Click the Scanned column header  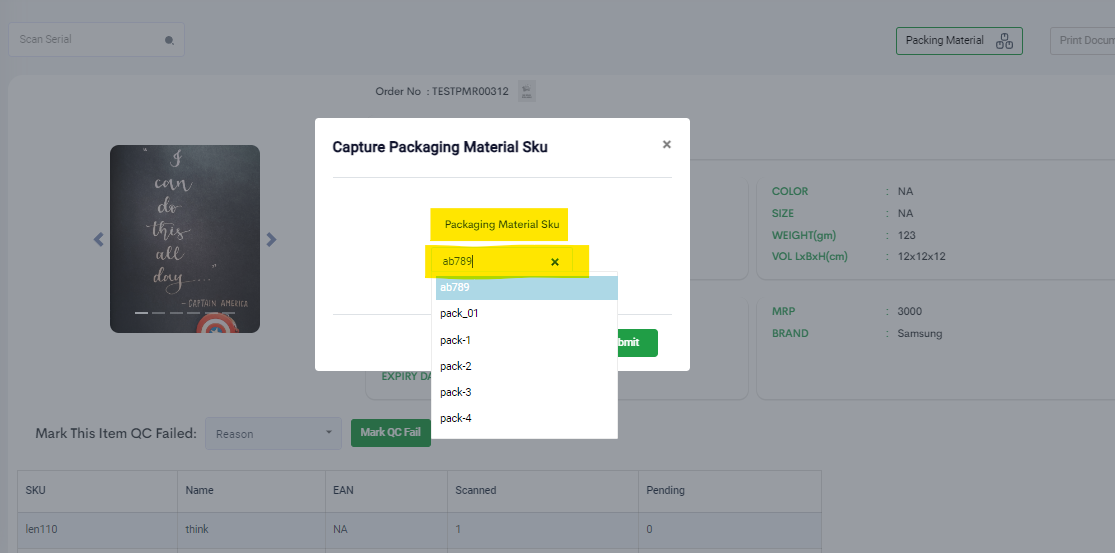[x=543, y=491]
